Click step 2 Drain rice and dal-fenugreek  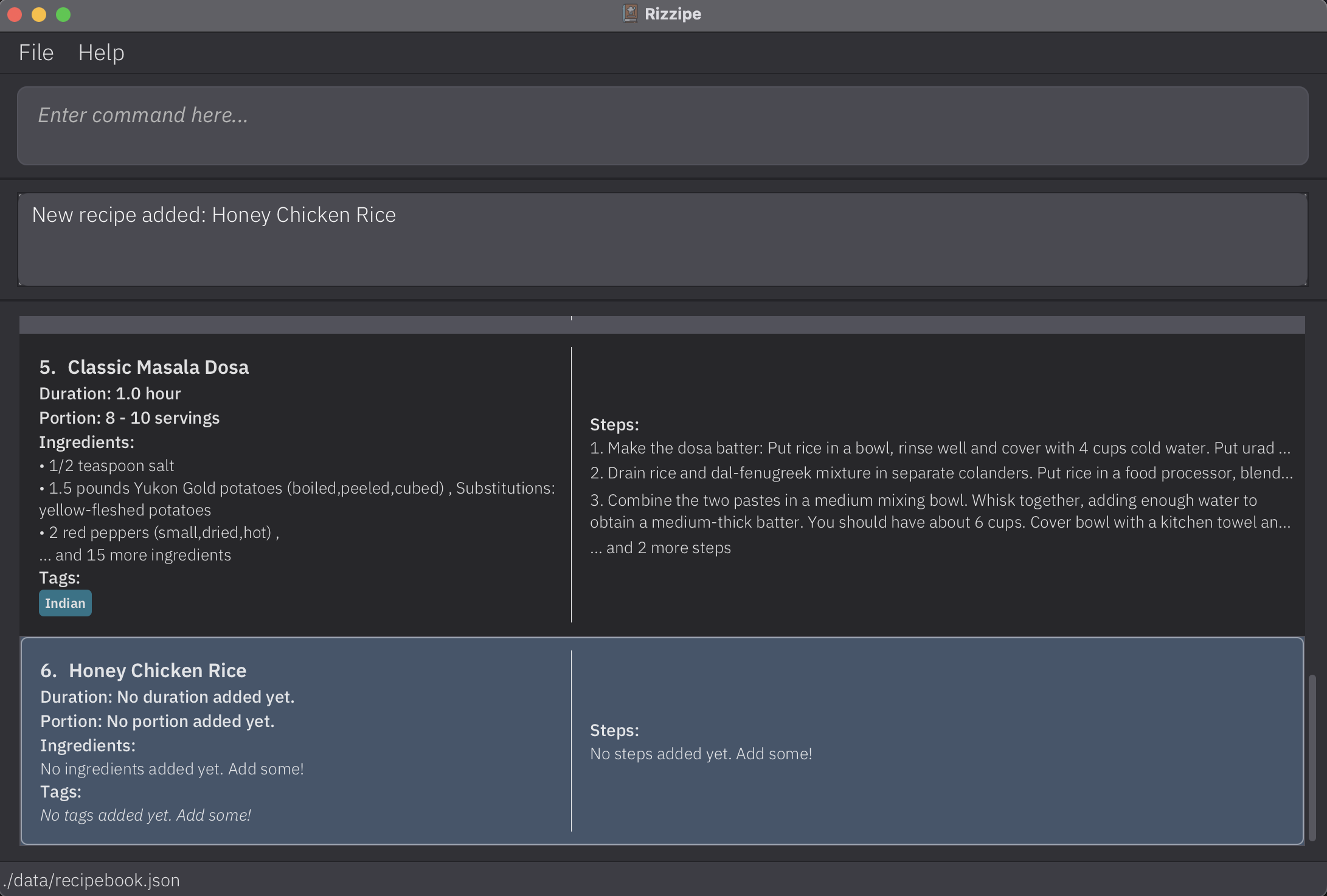(x=941, y=473)
